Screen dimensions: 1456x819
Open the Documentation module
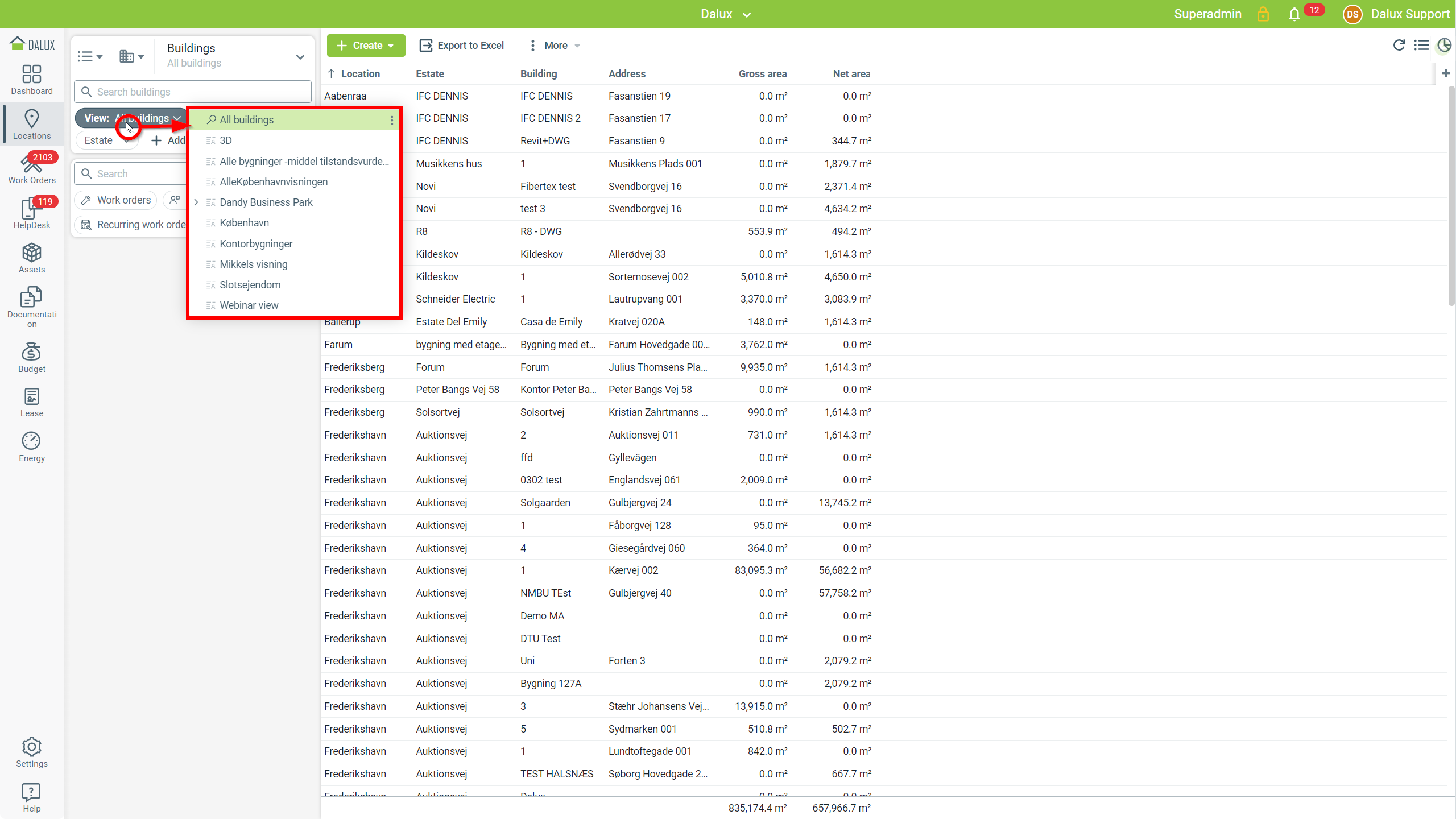tap(32, 307)
